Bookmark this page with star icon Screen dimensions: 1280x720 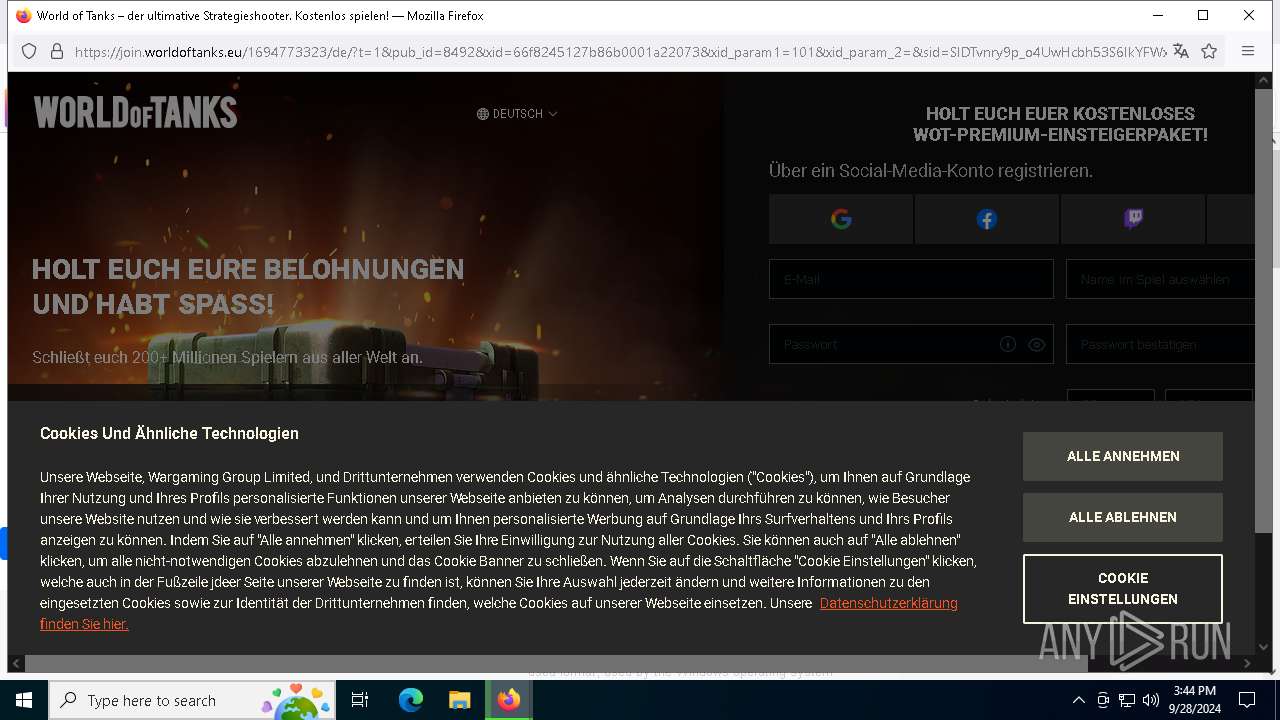pyautogui.click(x=1209, y=51)
